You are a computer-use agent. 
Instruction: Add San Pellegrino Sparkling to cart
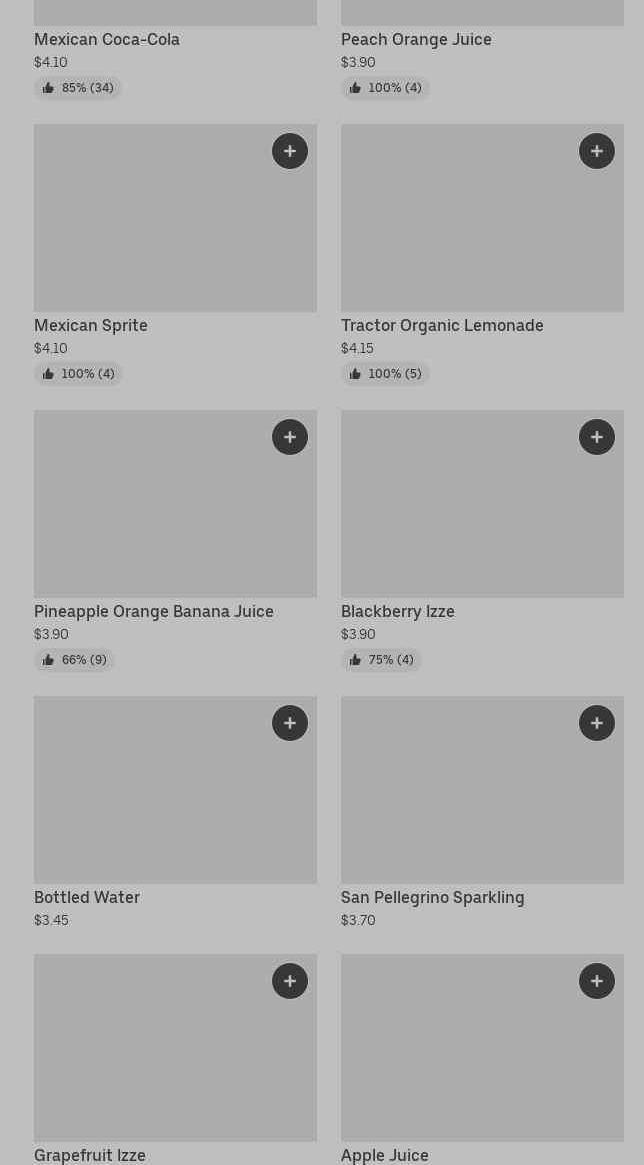point(597,723)
